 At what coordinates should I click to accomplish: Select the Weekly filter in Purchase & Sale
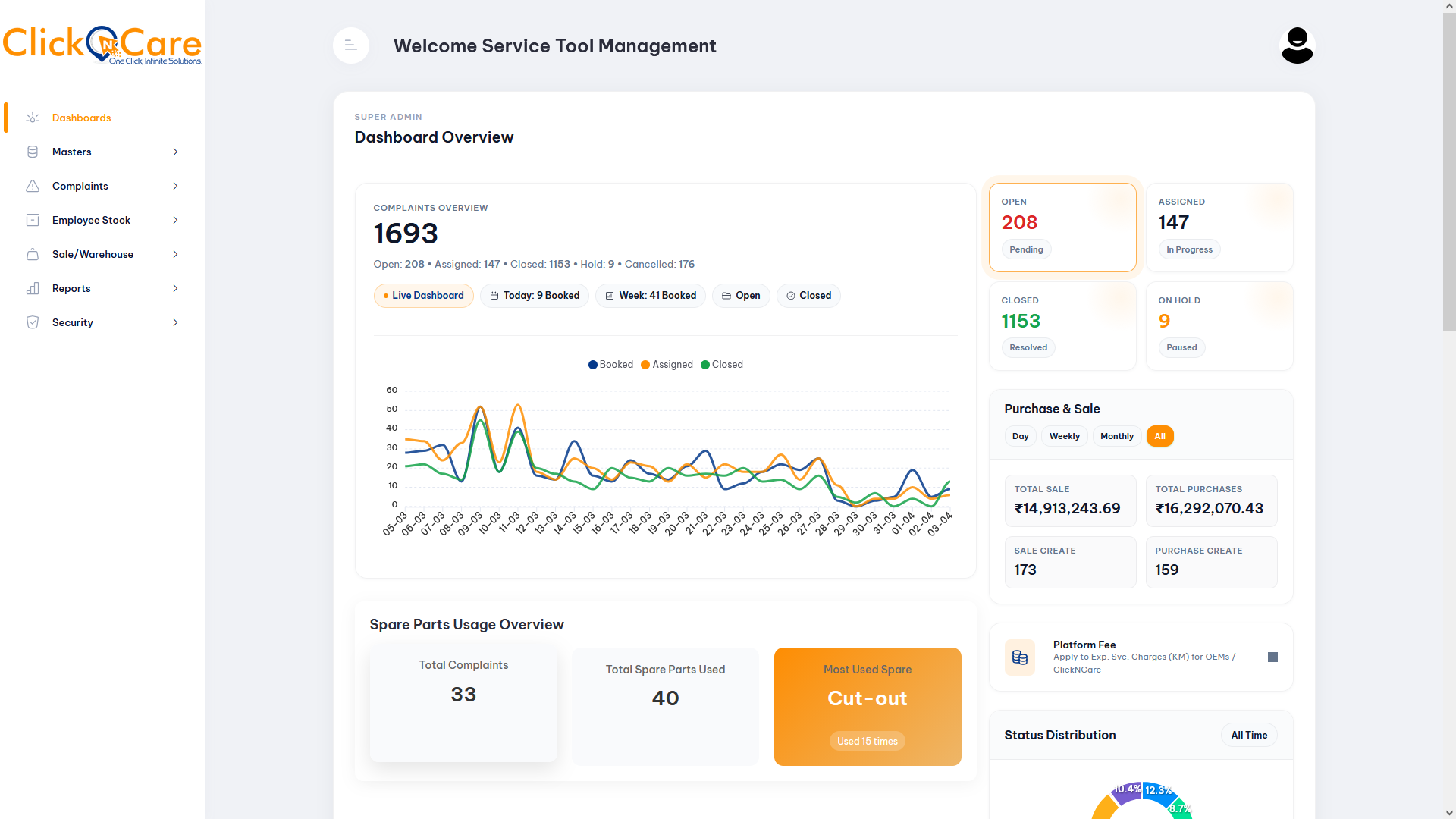(x=1064, y=436)
